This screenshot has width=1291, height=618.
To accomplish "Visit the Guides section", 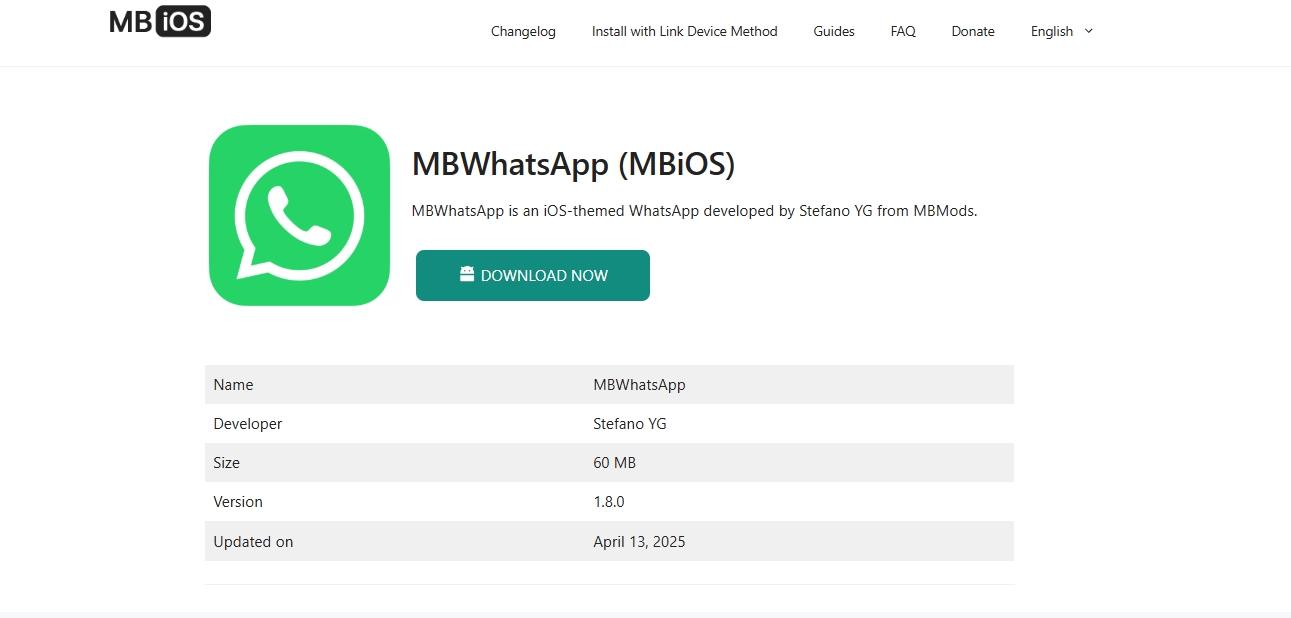I will (833, 31).
